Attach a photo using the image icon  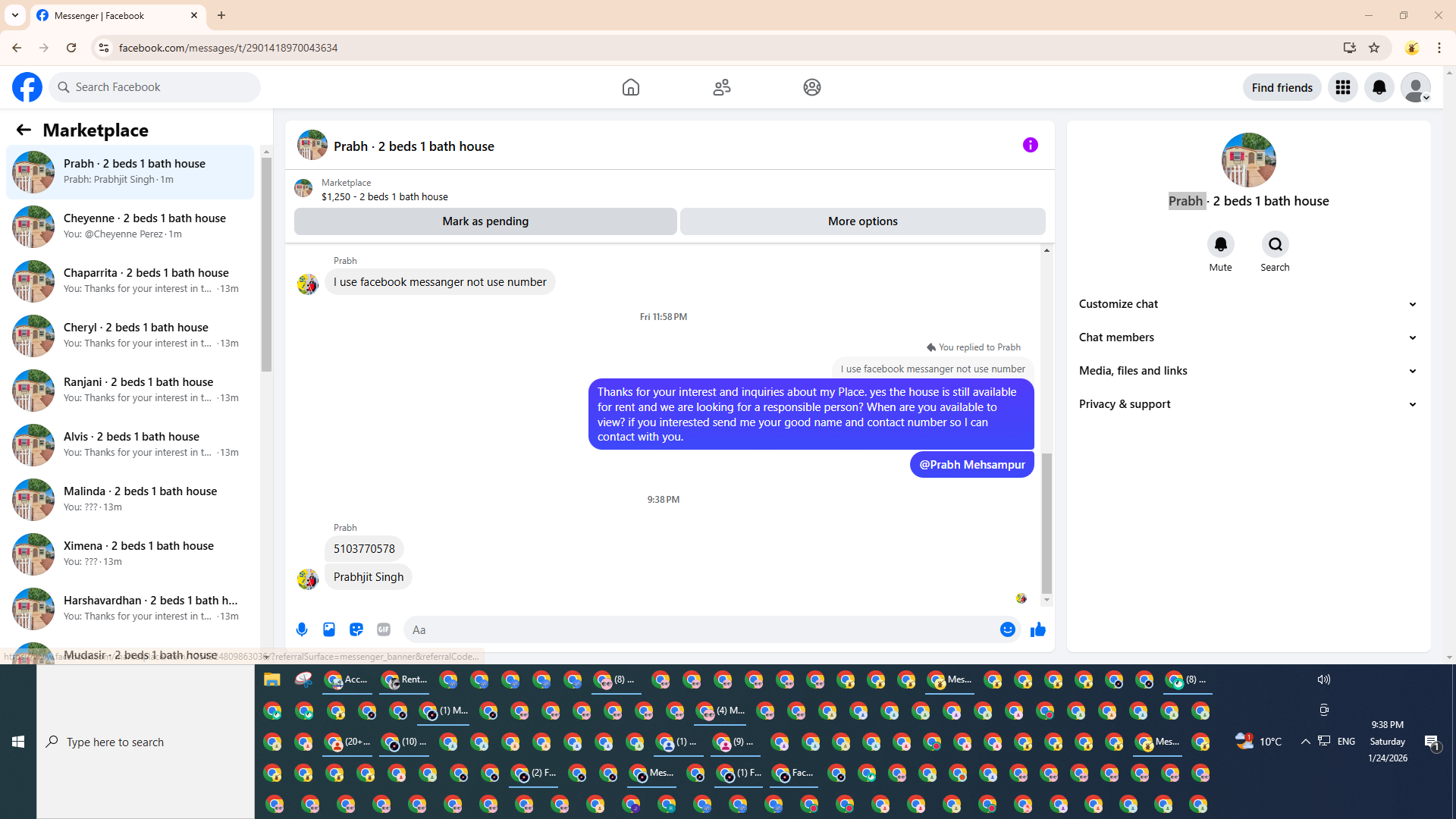coord(329,629)
